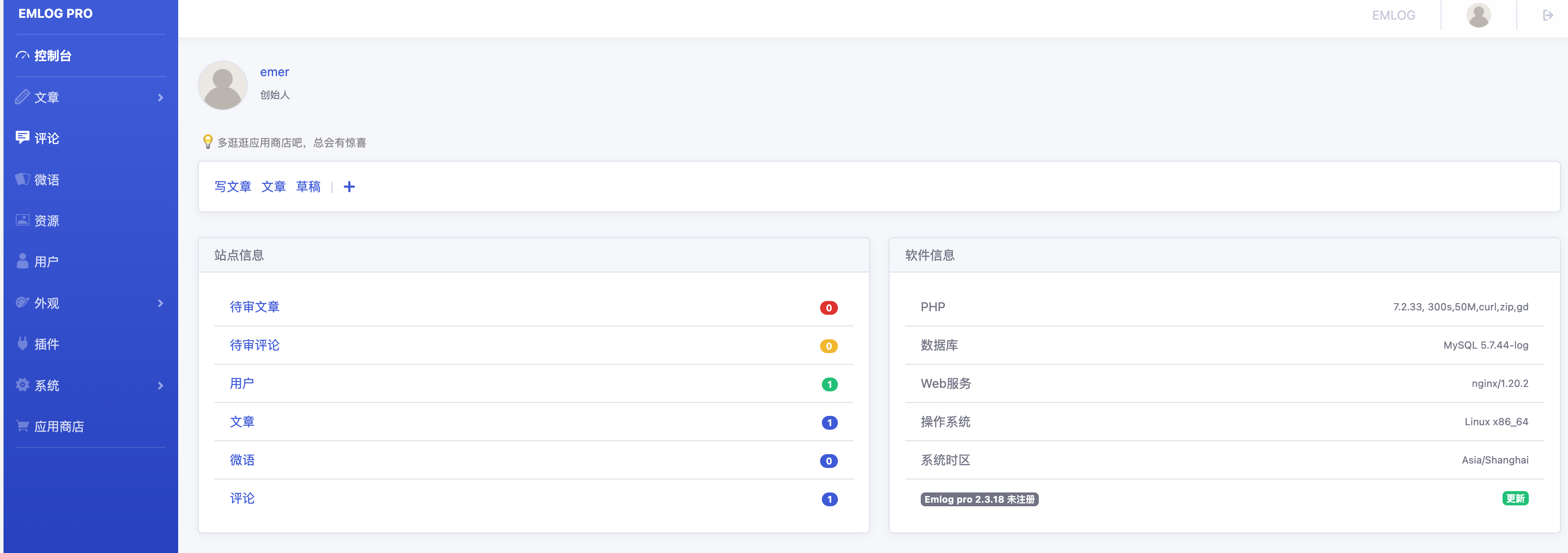Click the dashboard gauge icon beside 控制台
Viewport: 1568px width, 553px height.
pyautogui.click(x=23, y=55)
